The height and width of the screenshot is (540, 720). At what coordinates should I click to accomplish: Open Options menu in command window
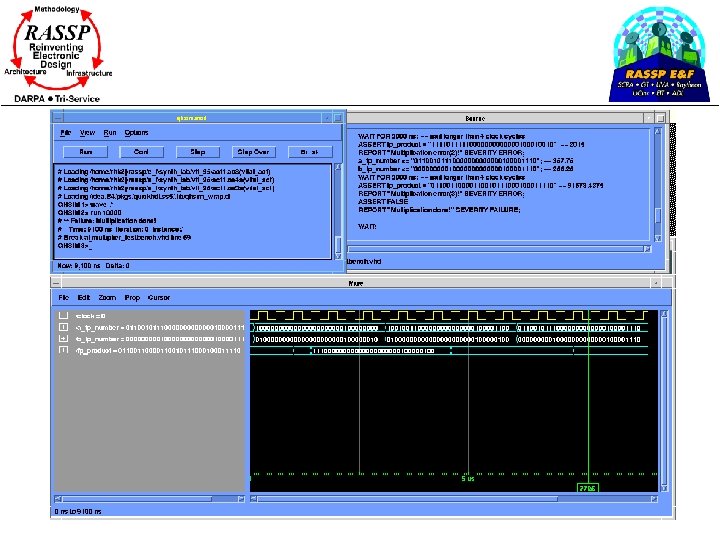(x=136, y=133)
